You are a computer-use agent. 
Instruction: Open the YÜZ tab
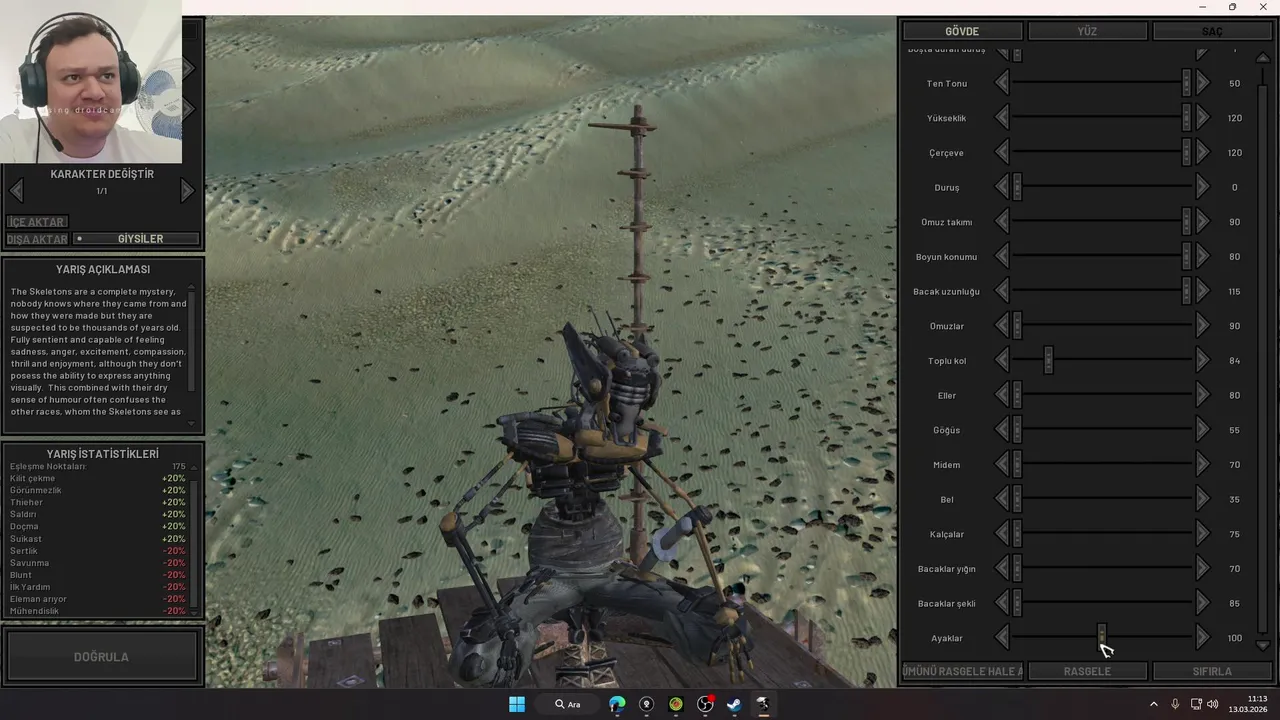point(1087,31)
